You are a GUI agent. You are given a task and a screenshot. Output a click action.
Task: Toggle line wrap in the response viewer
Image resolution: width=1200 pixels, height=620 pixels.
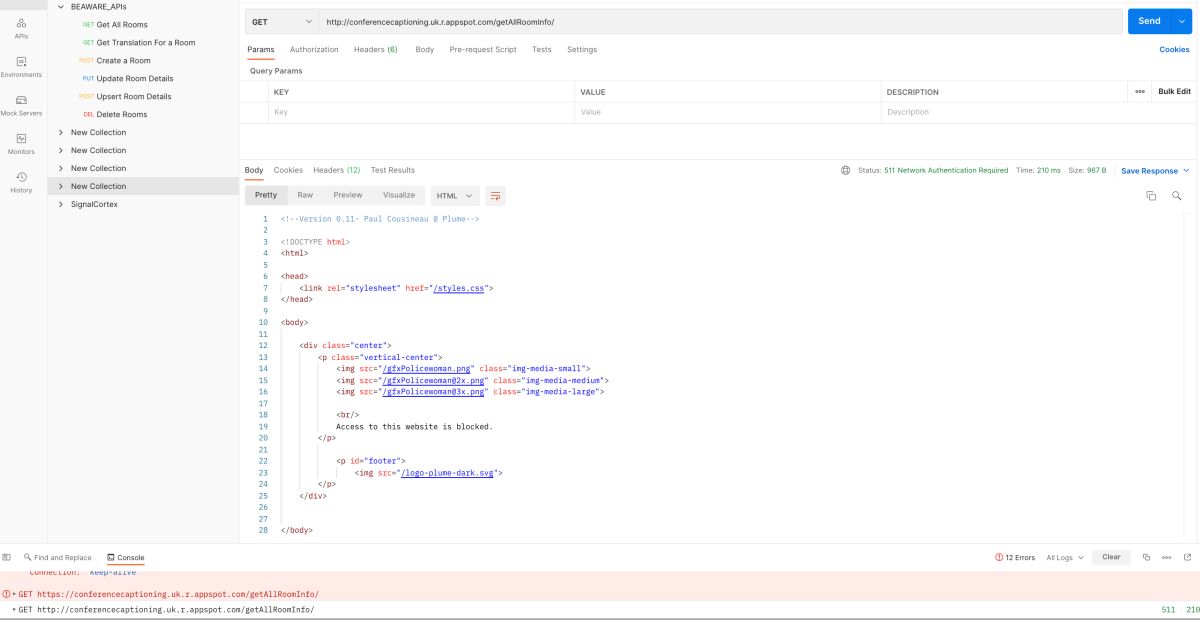(x=495, y=195)
